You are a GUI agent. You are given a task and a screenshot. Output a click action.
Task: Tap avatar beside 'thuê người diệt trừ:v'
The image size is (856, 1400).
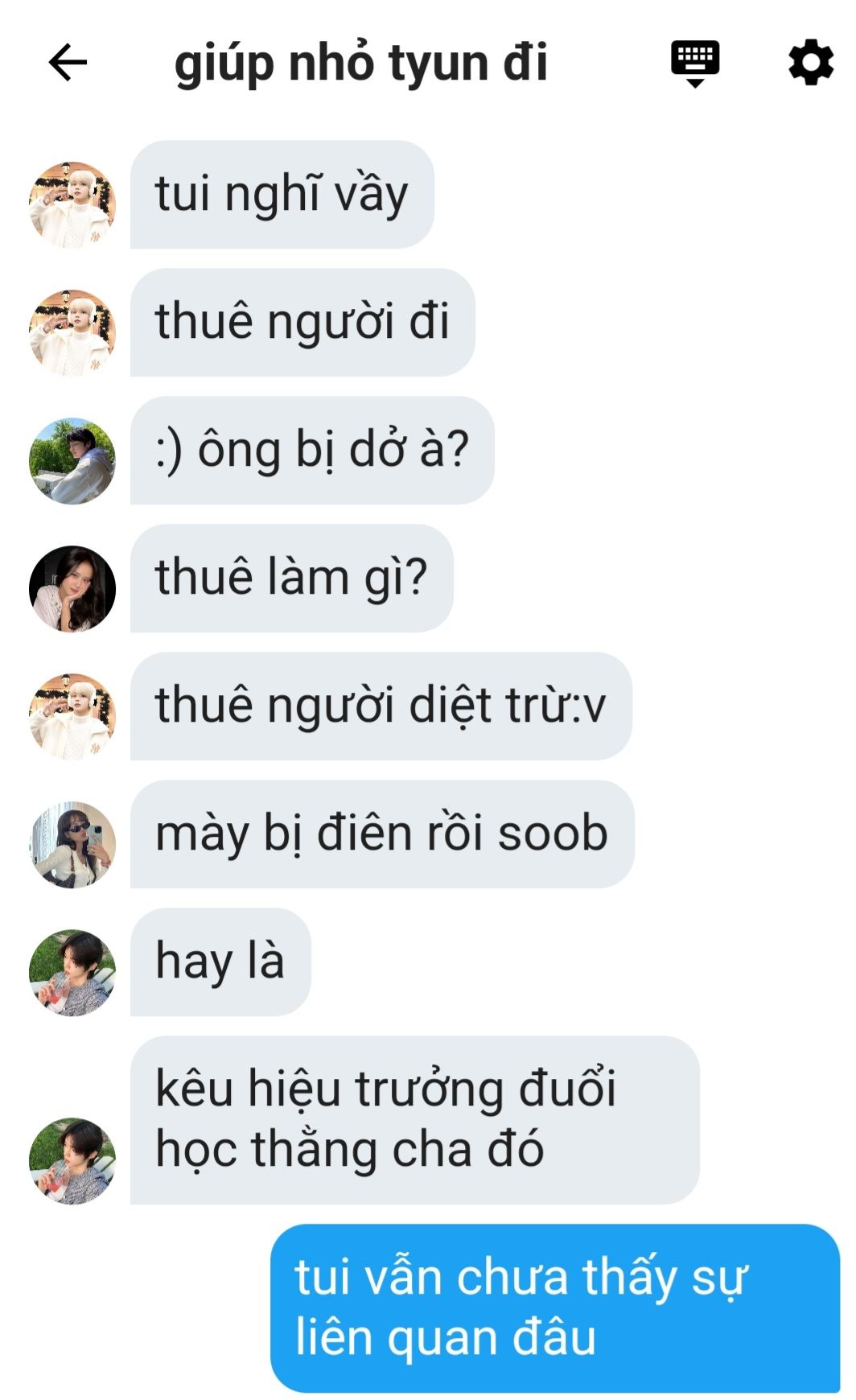pyautogui.click(x=72, y=716)
